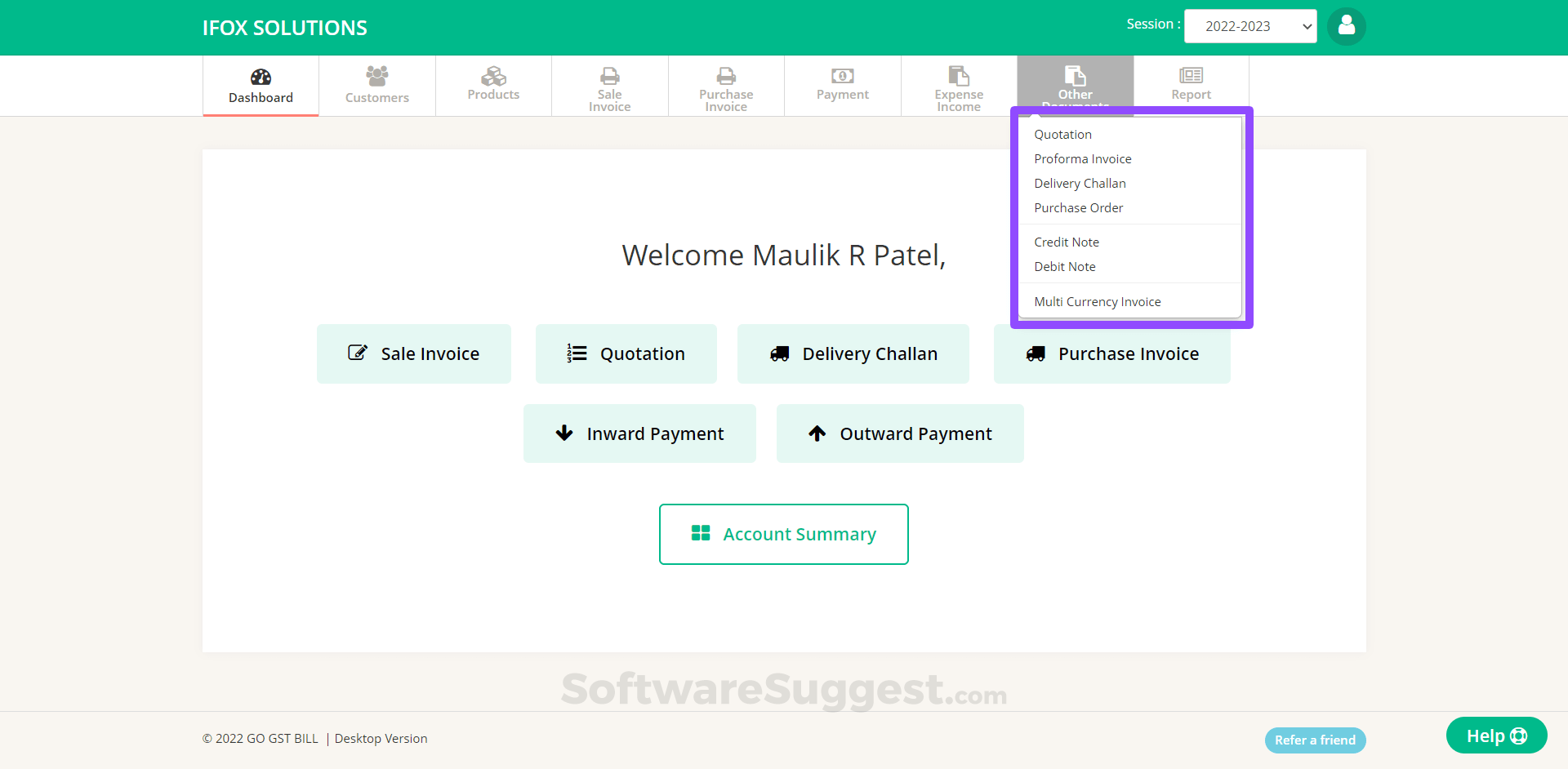
Task: Click the Report newspaper icon
Action: (1191, 76)
